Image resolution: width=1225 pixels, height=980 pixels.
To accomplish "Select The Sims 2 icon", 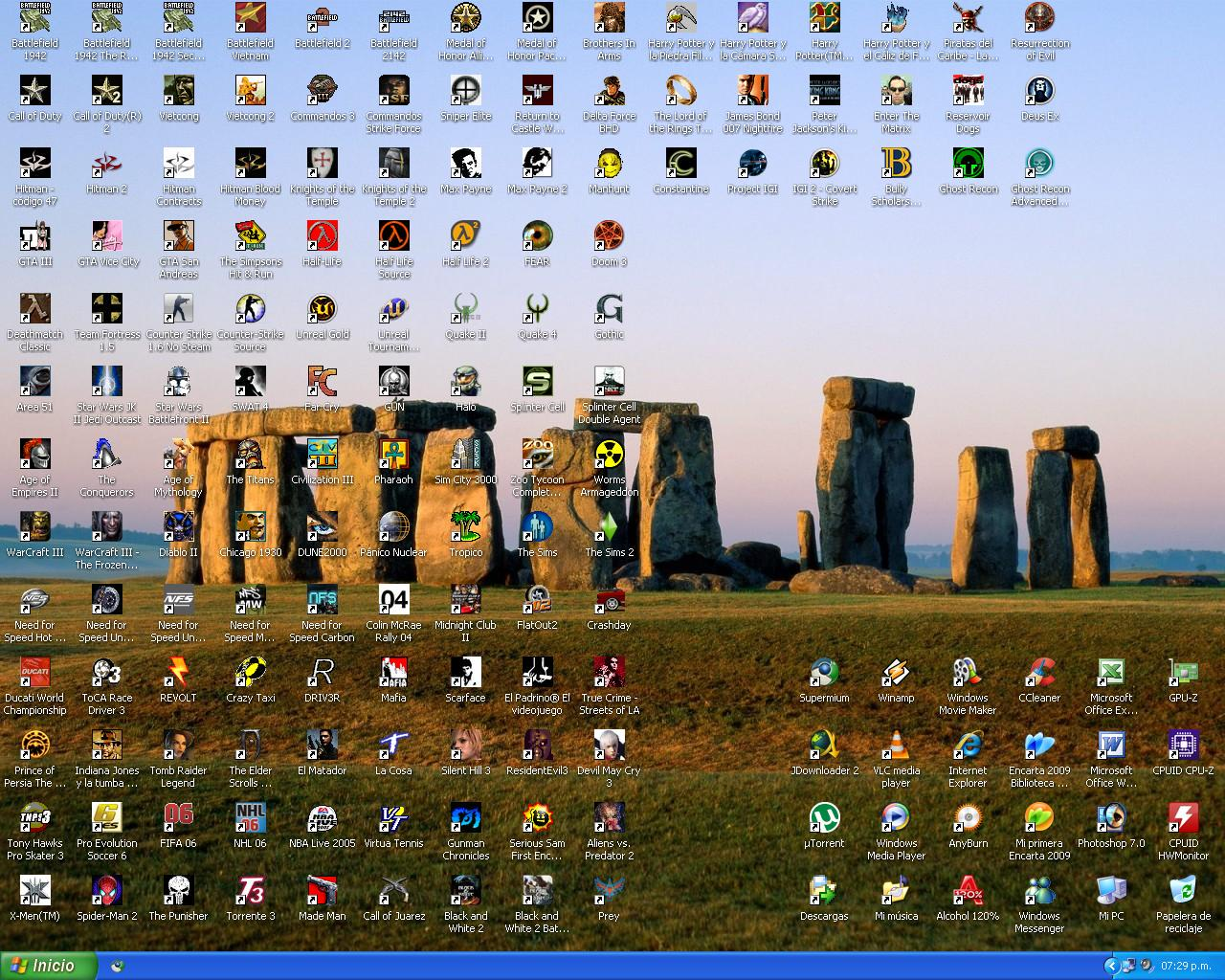I will (610, 536).
